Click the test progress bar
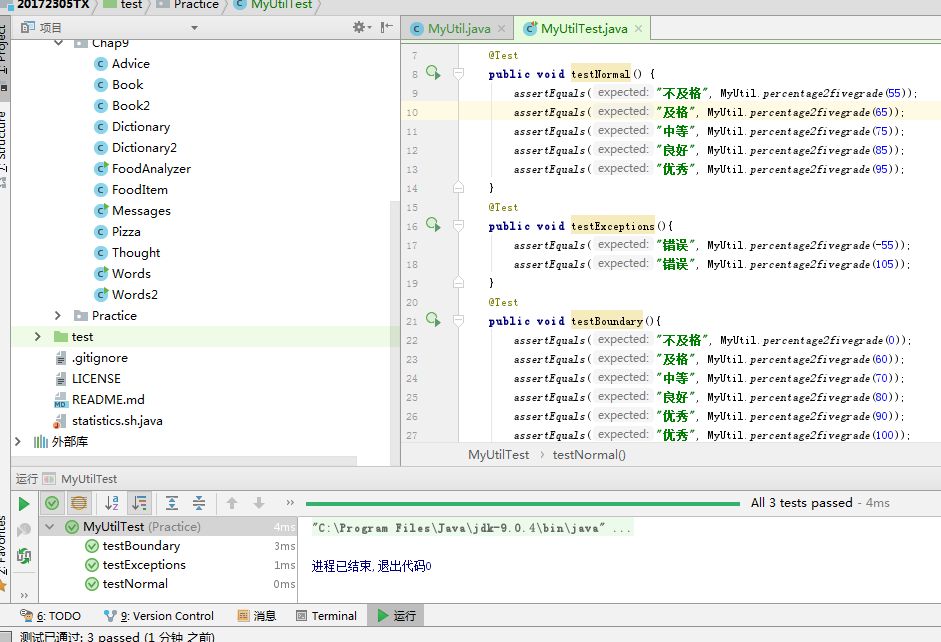 tap(523, 503)
